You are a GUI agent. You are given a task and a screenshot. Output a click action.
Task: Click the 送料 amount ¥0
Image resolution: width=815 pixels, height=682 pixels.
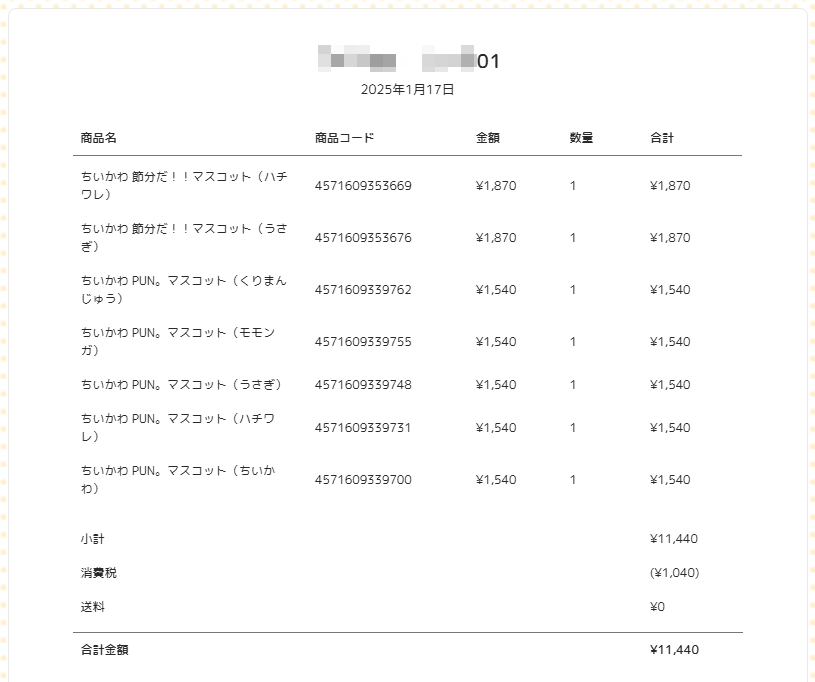657,607
